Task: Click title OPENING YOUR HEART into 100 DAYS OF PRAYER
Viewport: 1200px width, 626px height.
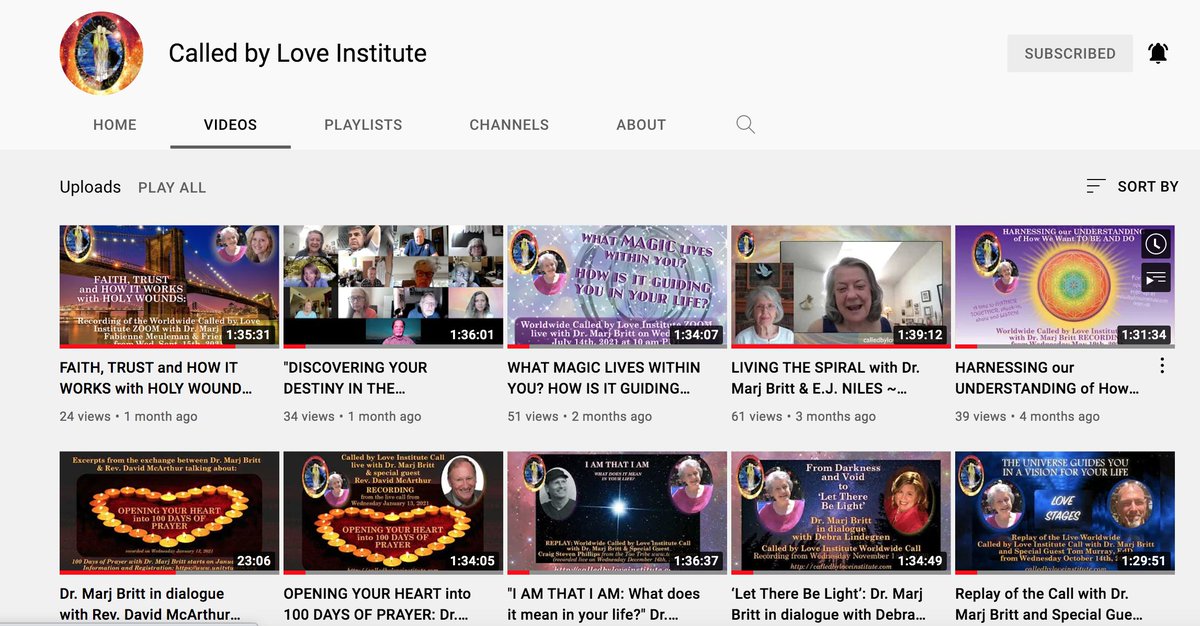Action: [x=377, y=604]
